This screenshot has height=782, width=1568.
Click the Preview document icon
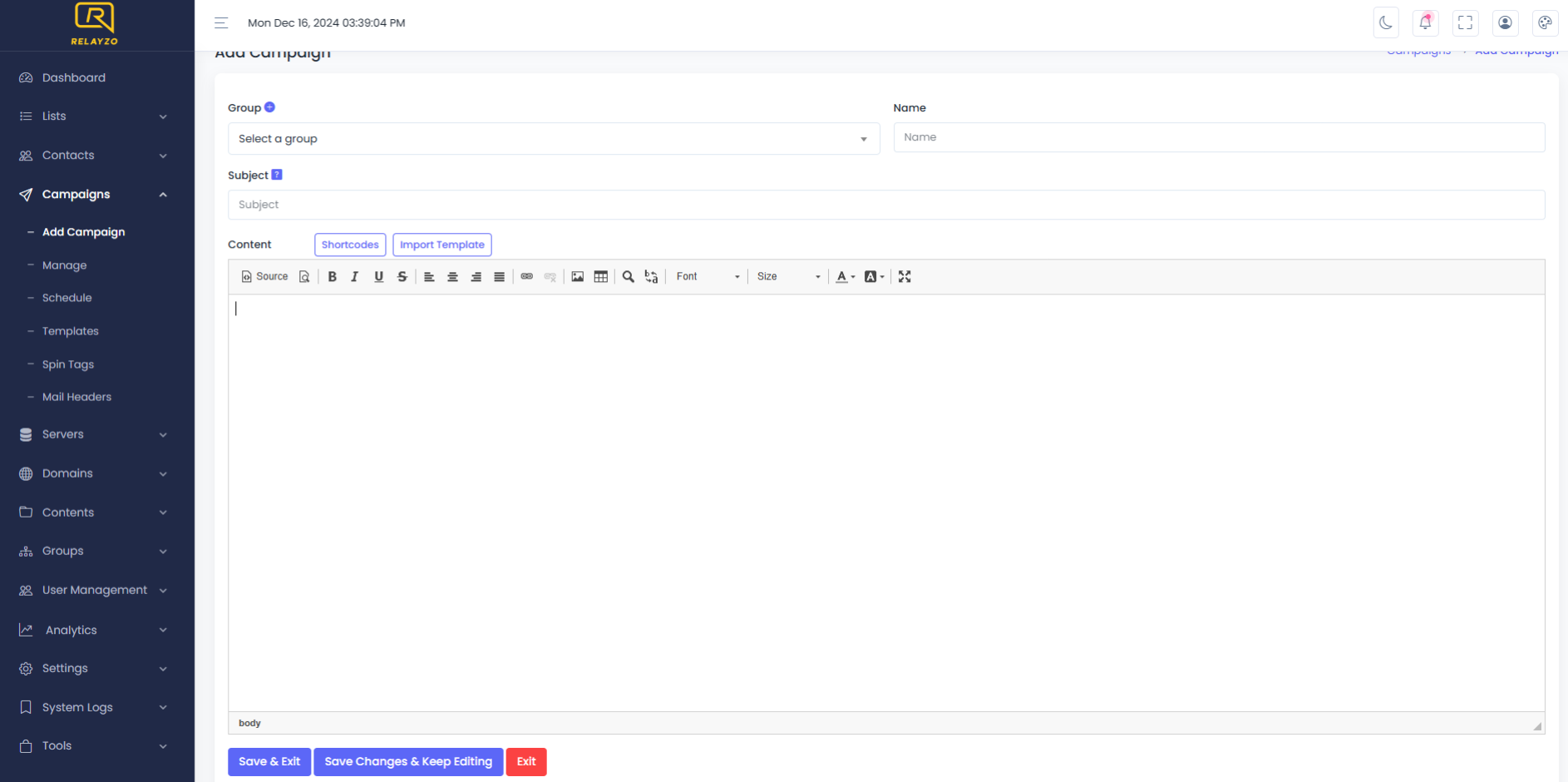coord(304,277)
